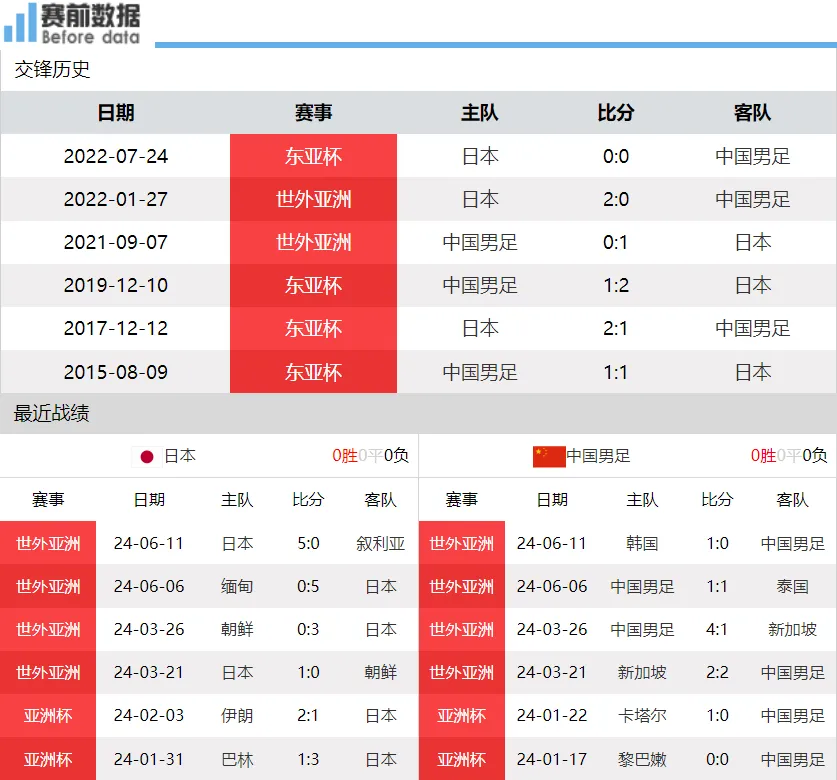
Task: Click 东亚杯 cell in the 2022-07-24 row
Action: pyautogui.click(x=313, y=156)
